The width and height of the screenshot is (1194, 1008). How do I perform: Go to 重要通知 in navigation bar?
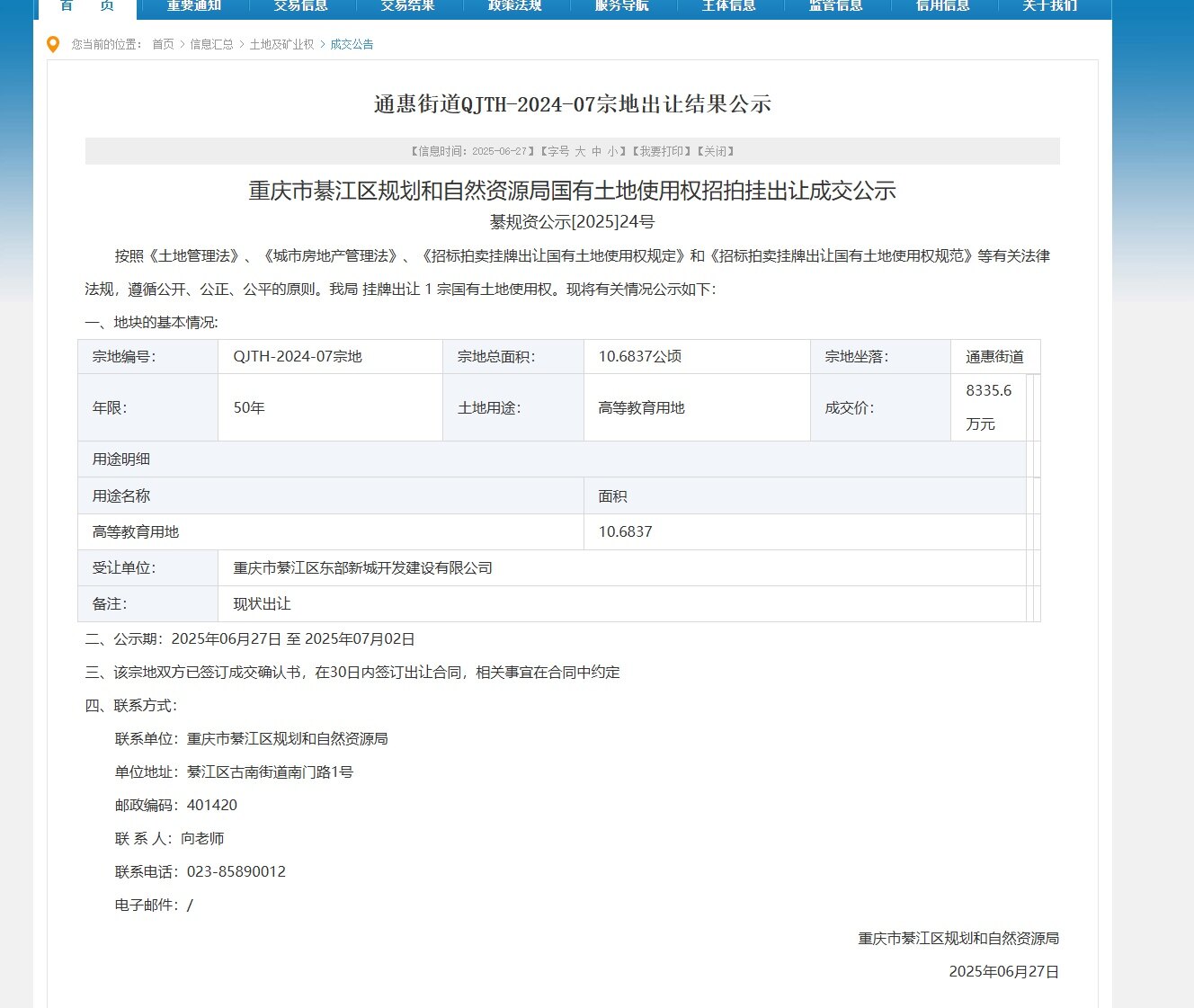click(x=194, y=6)
